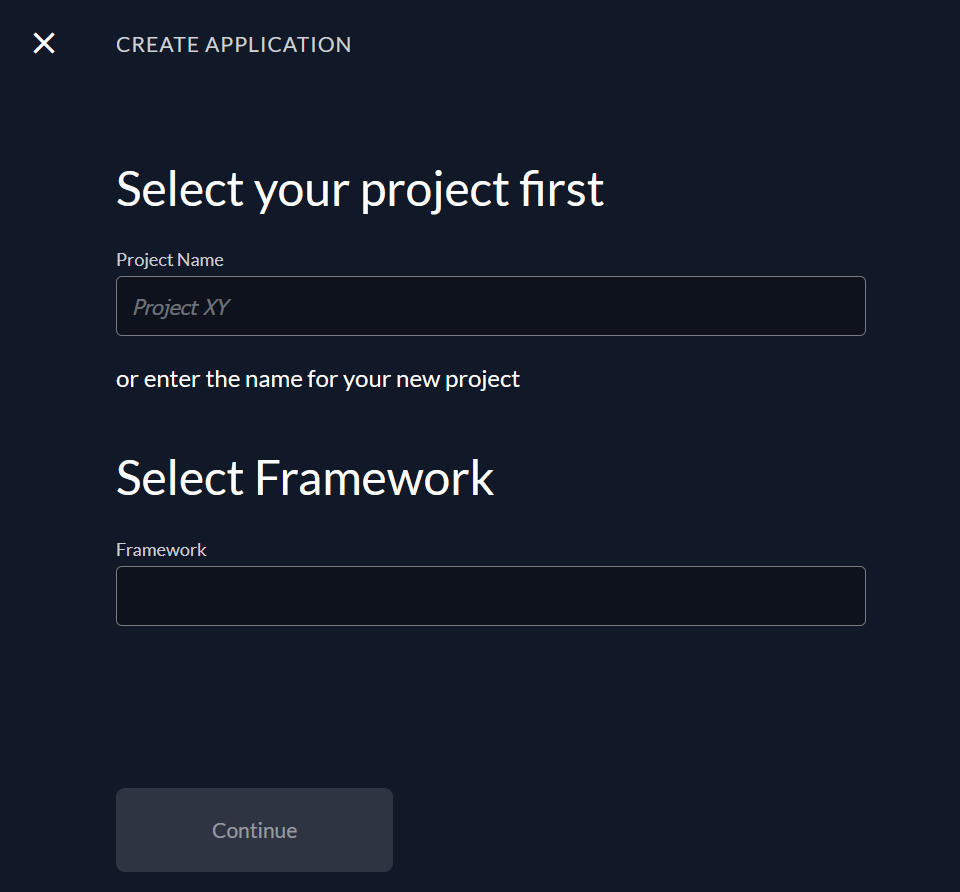Close the Create Application dialog
Viewport: 960px width, 892px height.
(44, 43)
